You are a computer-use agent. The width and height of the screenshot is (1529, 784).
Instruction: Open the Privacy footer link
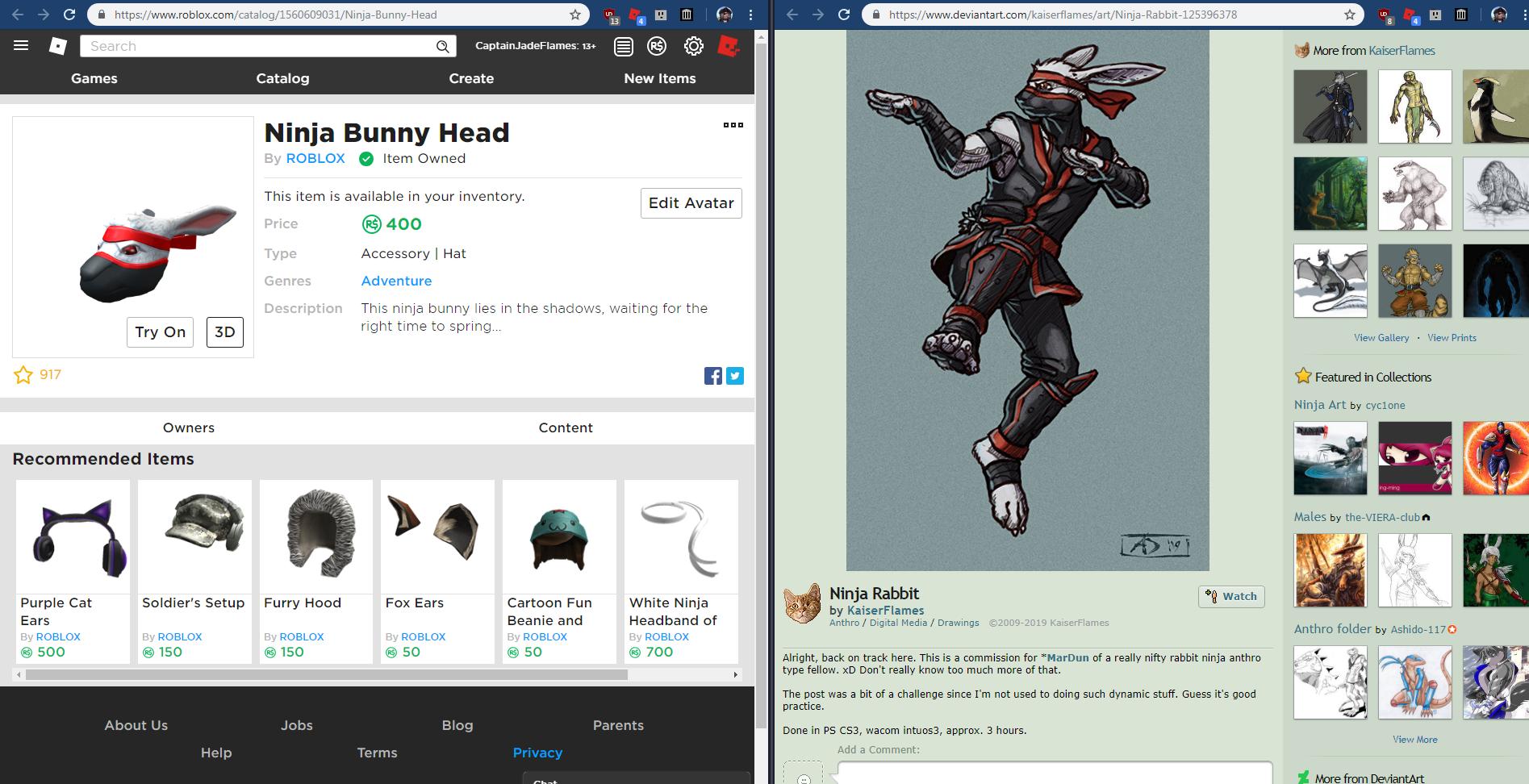tap(537, 753)
